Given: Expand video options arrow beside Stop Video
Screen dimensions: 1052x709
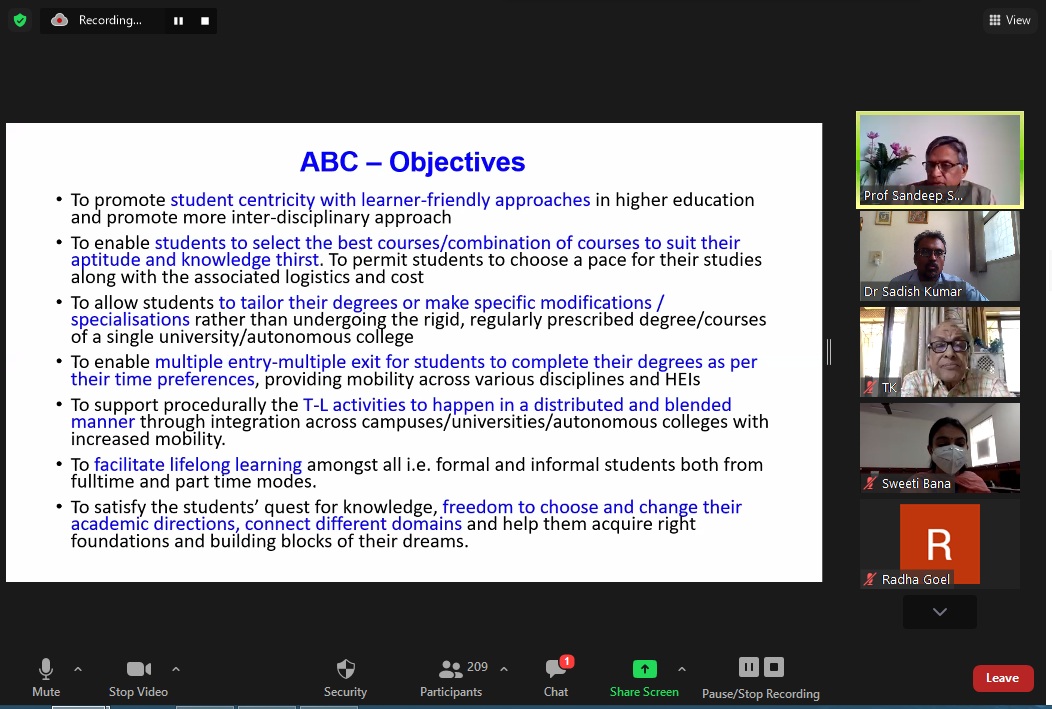Looking at the screenshot, I should (176, 669).
